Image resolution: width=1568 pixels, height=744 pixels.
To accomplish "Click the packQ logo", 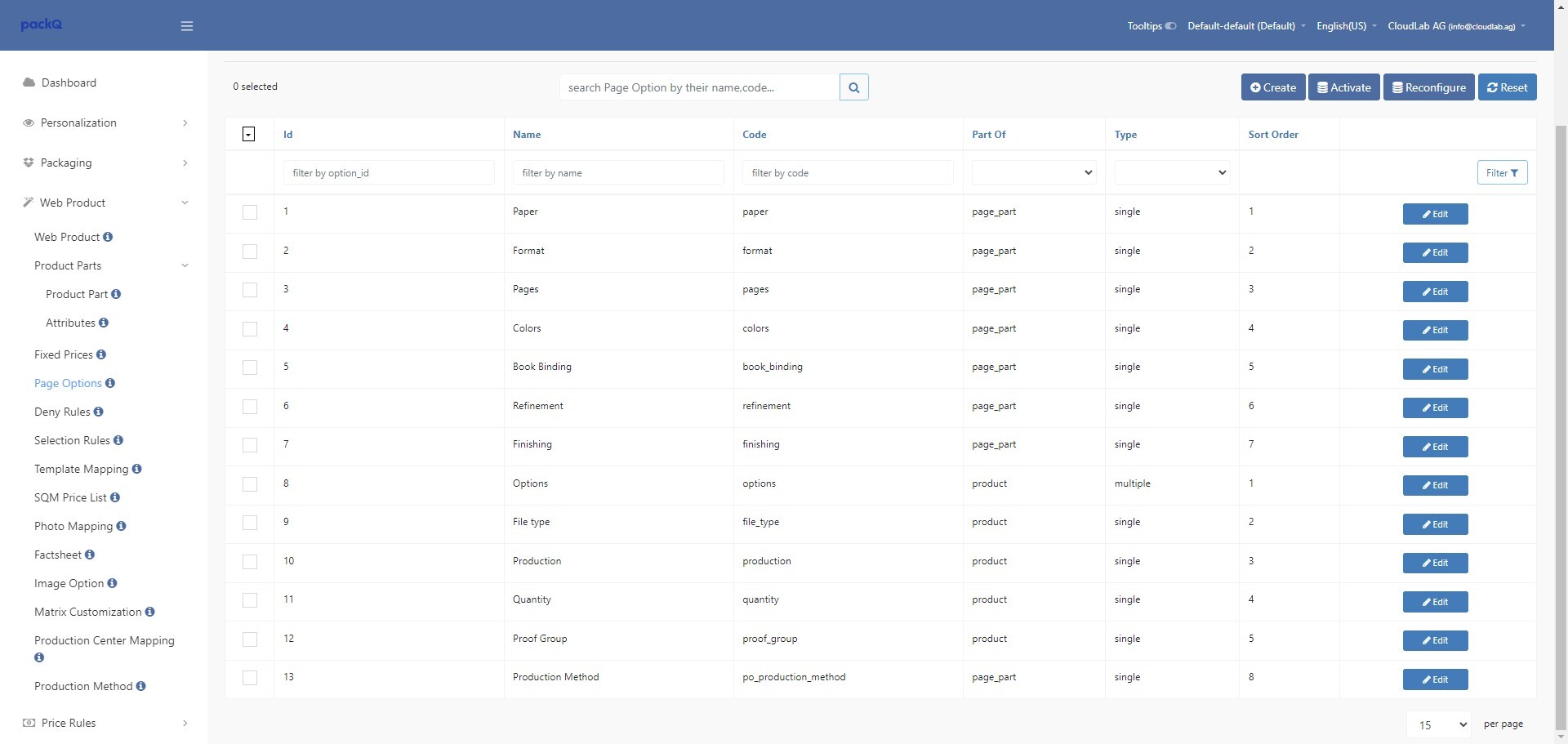I will [x=42, y=25].
